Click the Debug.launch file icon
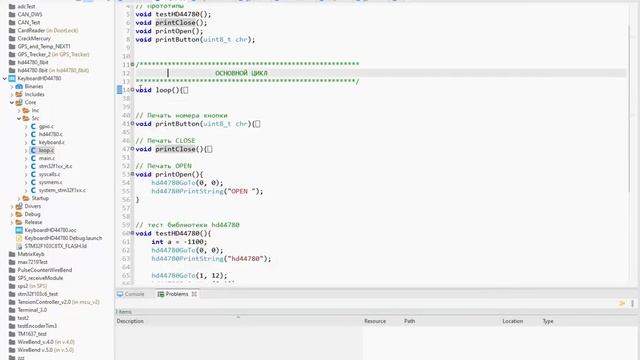The image size is (640, 360). point(19,238)
